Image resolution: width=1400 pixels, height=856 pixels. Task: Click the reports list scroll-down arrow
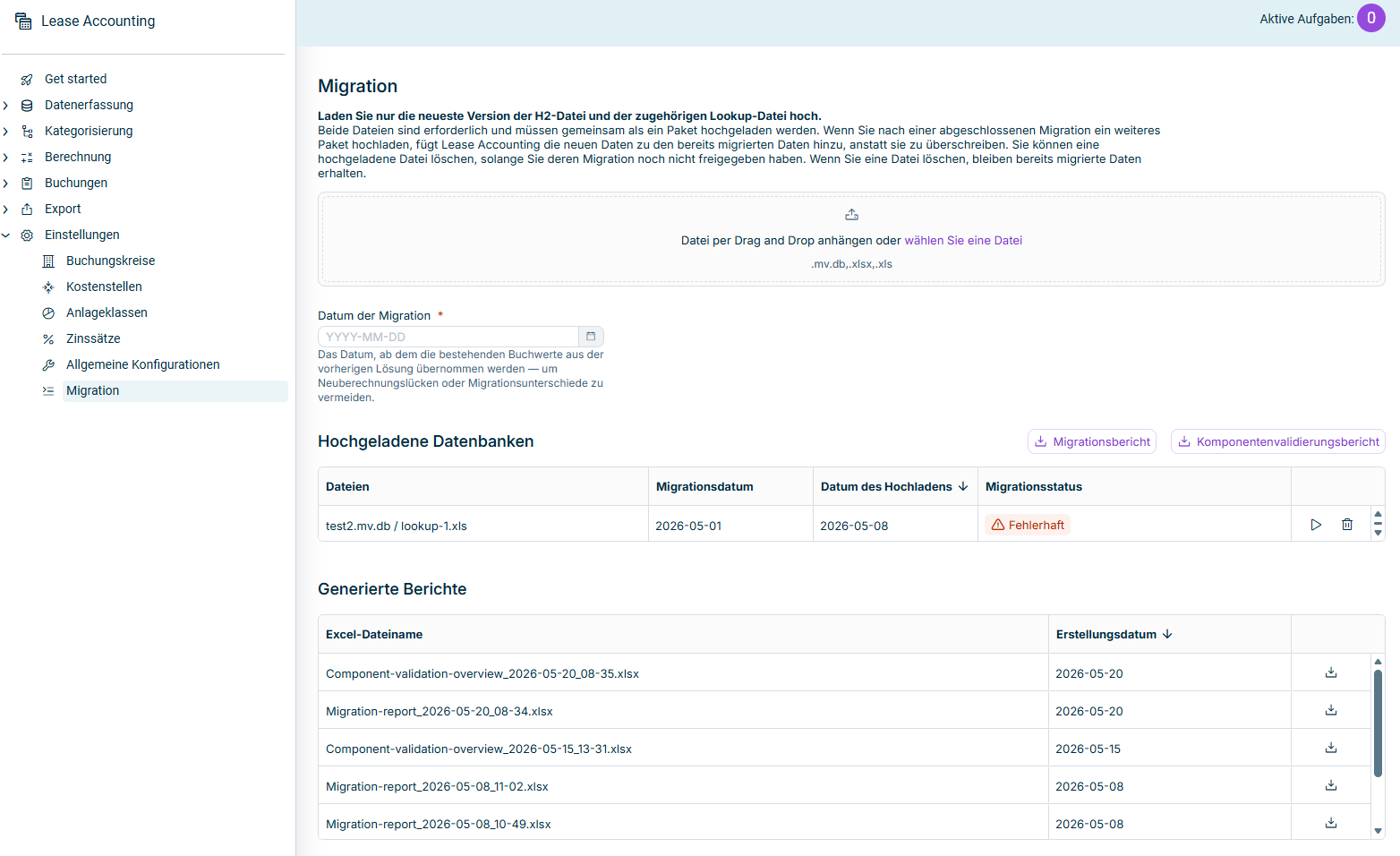click(1378, 831)
